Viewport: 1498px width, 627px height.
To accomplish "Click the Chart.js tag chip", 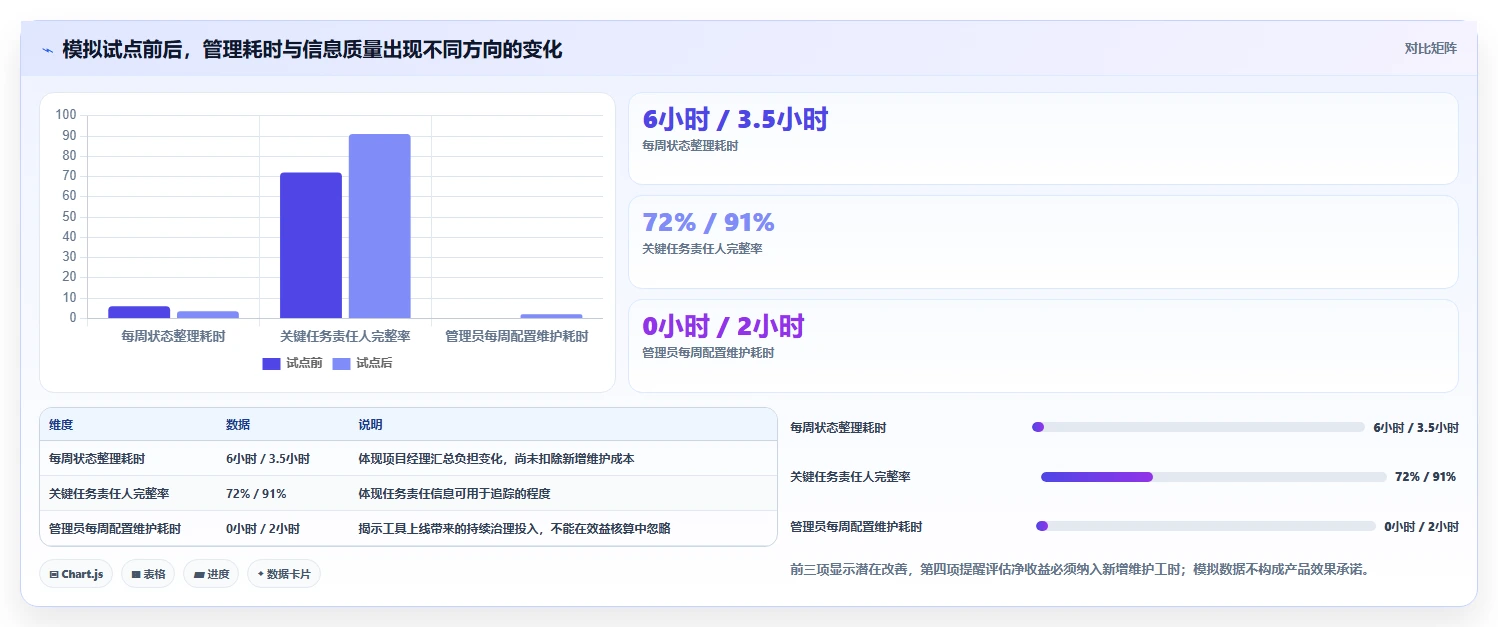I will (x=76, y=574).
